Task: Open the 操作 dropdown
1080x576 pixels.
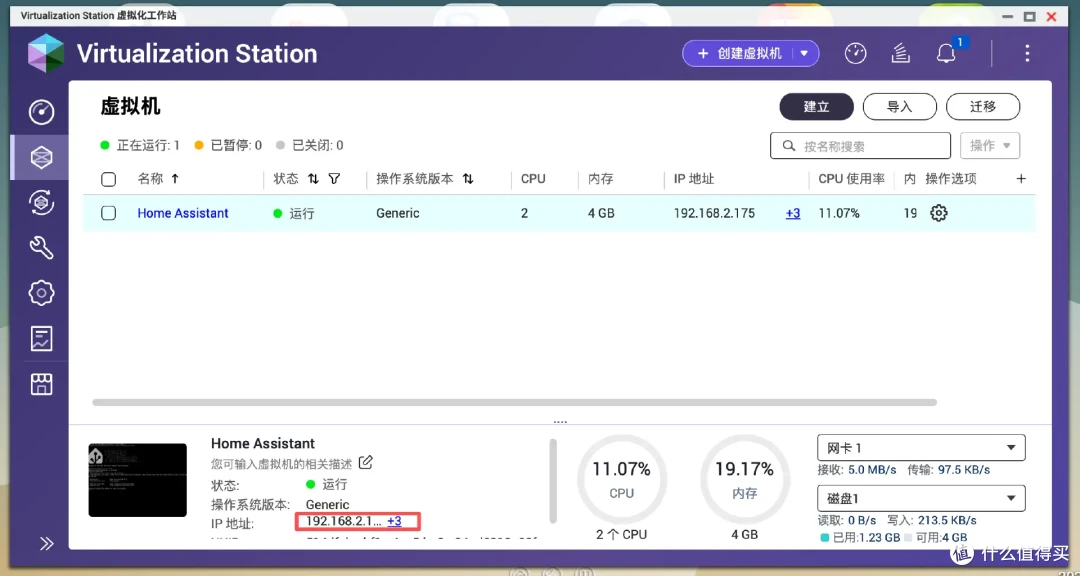Action: (x=990, y=146)
